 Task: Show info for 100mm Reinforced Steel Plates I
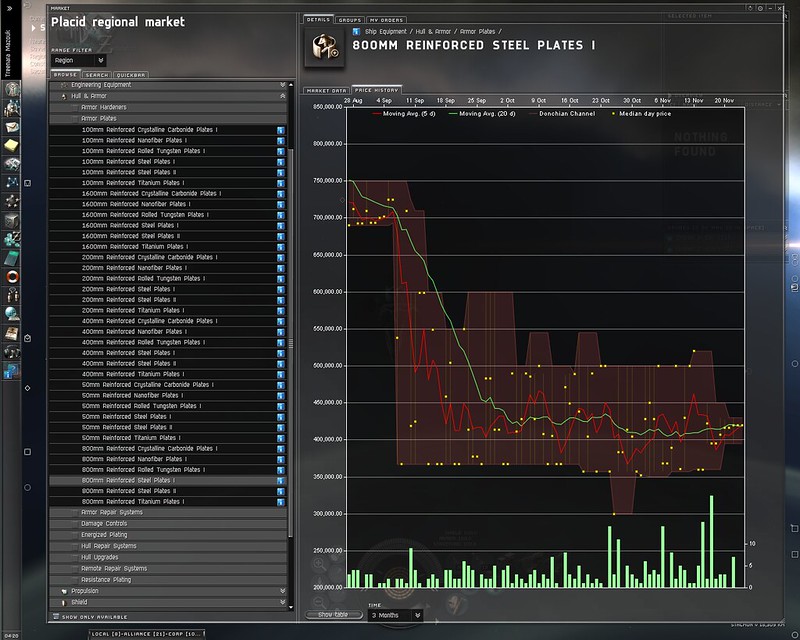[x=281, y=162]
